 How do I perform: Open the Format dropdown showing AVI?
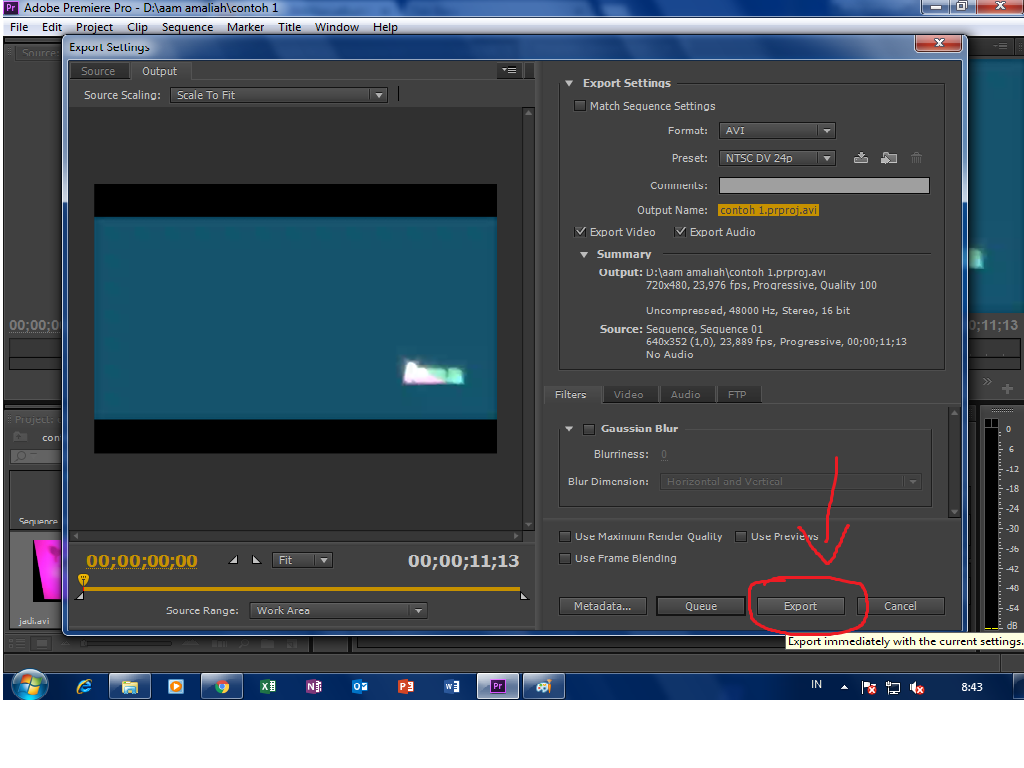776,131
